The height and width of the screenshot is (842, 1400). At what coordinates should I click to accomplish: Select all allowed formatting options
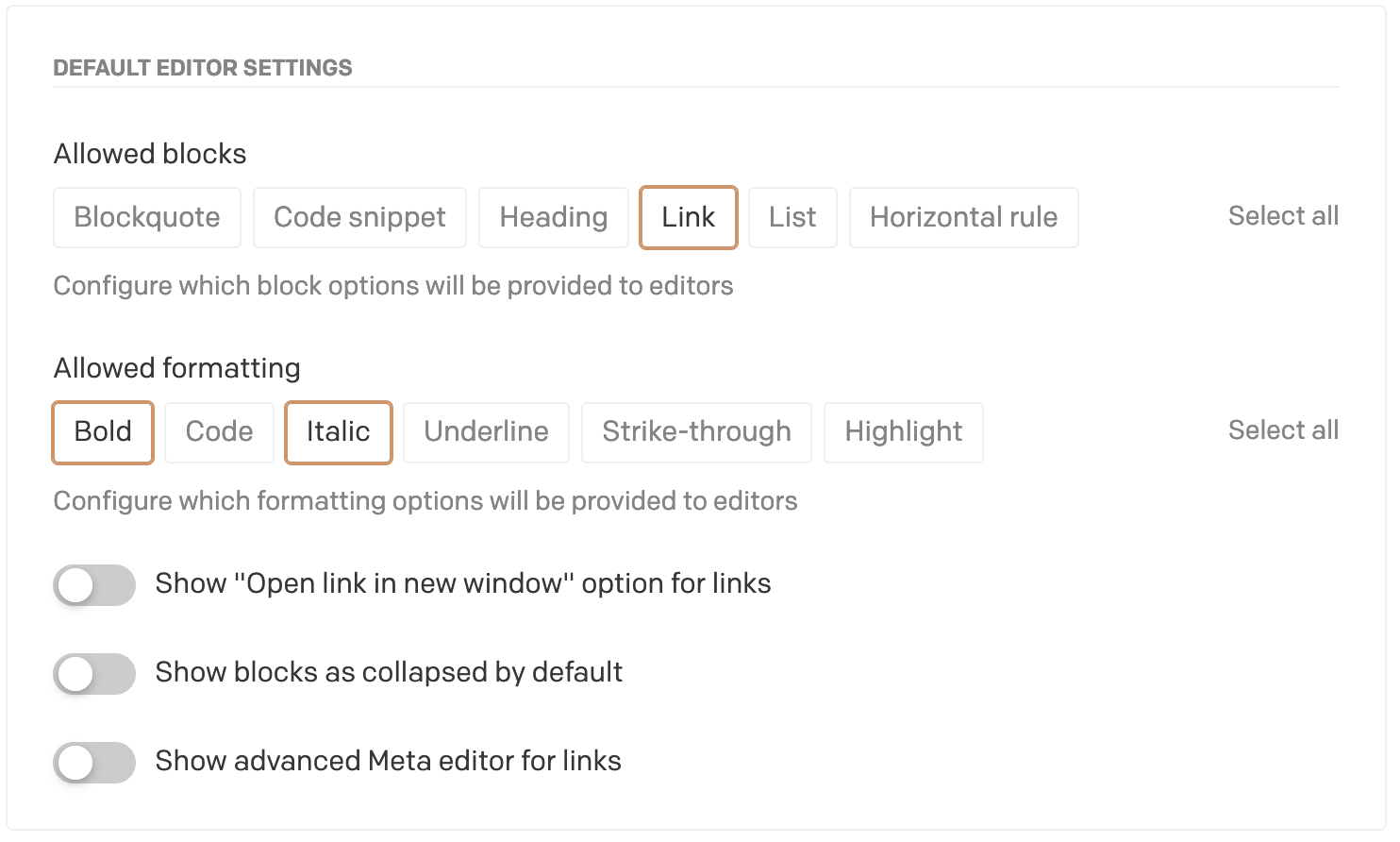(1283, 430)
